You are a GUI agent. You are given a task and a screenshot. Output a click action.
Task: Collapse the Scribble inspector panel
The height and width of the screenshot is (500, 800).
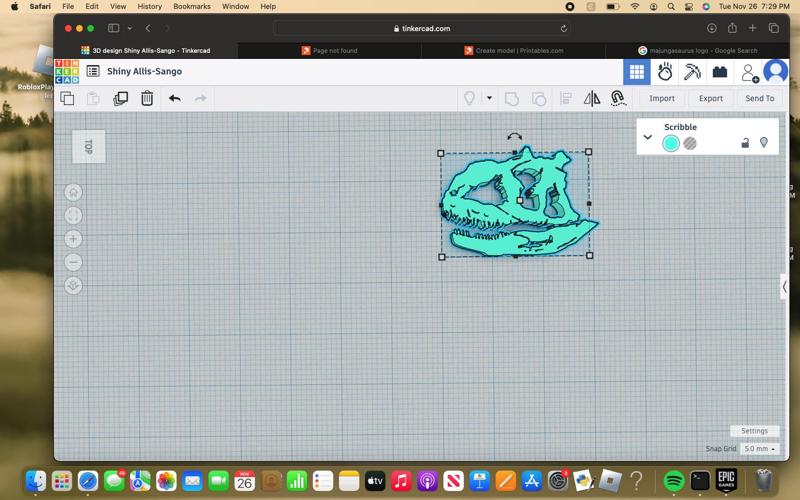pyautogui.click(x=648, y=137)
